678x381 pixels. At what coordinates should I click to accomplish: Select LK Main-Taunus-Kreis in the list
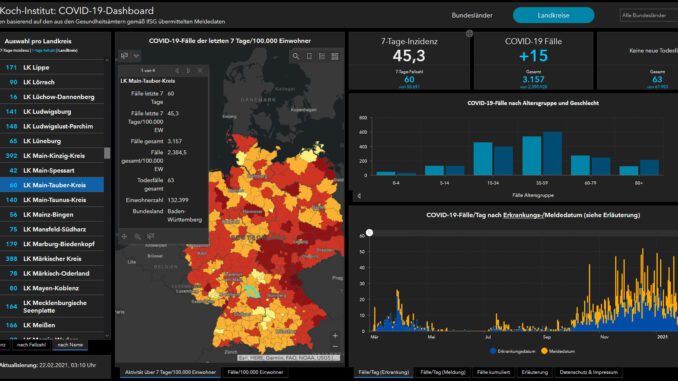coord(52,200)
